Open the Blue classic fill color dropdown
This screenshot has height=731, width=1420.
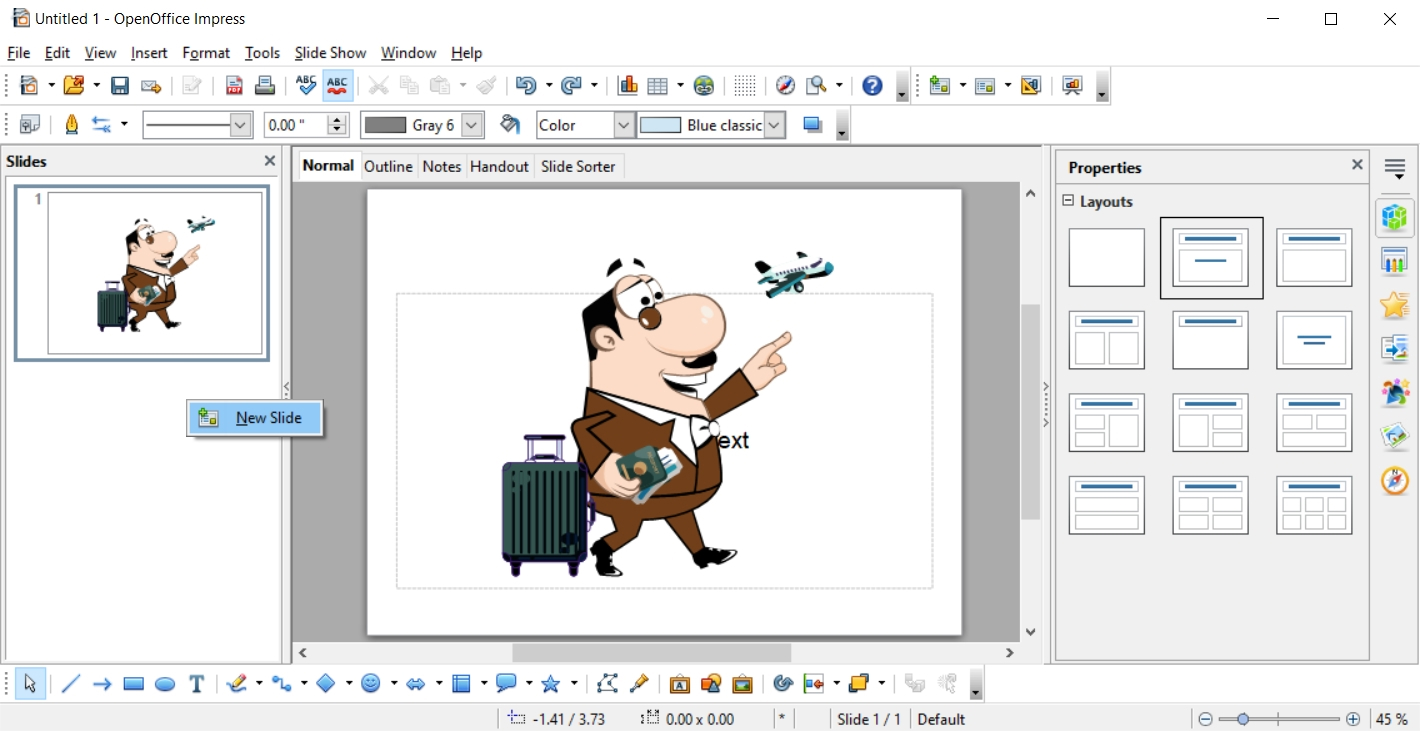tap(775, 125)
